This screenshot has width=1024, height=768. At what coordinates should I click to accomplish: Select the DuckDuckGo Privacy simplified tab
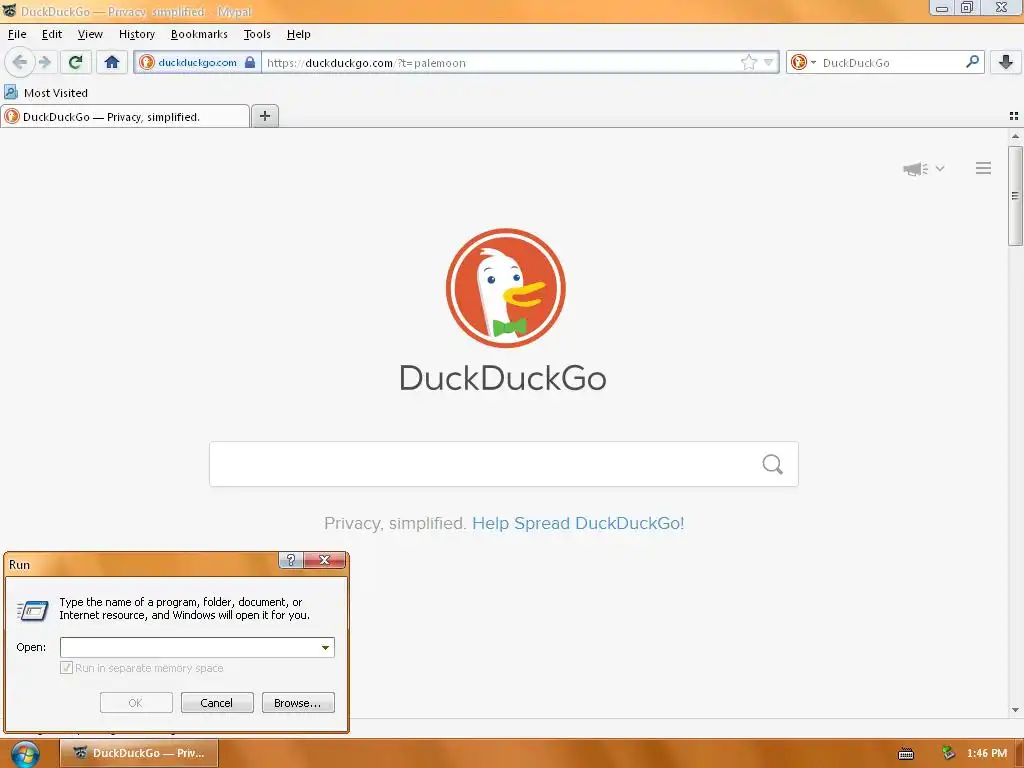(125, 116)
